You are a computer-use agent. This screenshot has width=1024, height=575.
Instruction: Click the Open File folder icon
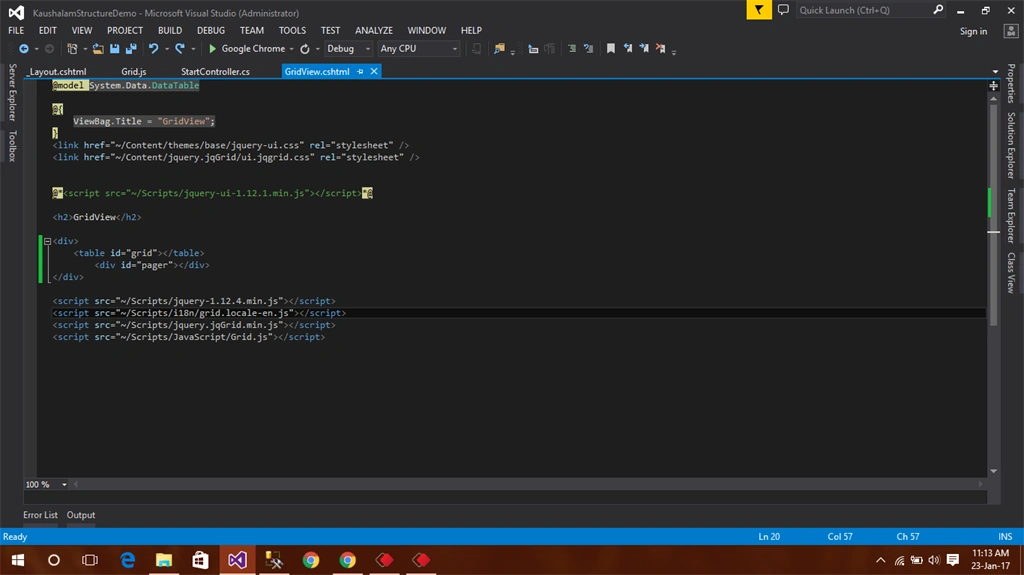(98, 48)
